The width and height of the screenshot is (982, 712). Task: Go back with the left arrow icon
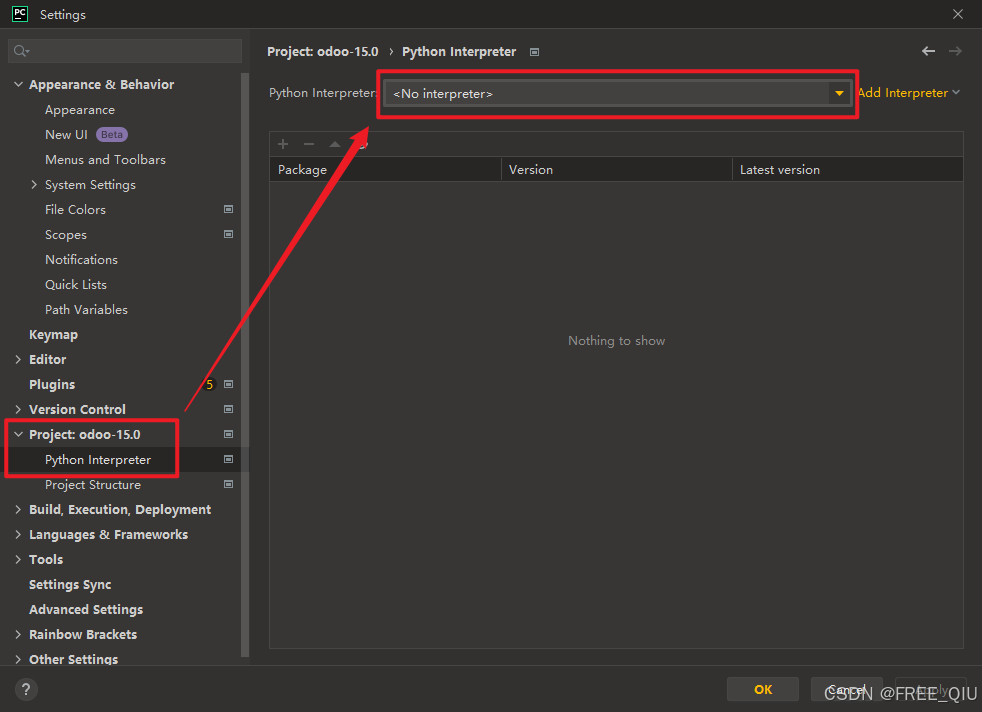pos(928,51)
